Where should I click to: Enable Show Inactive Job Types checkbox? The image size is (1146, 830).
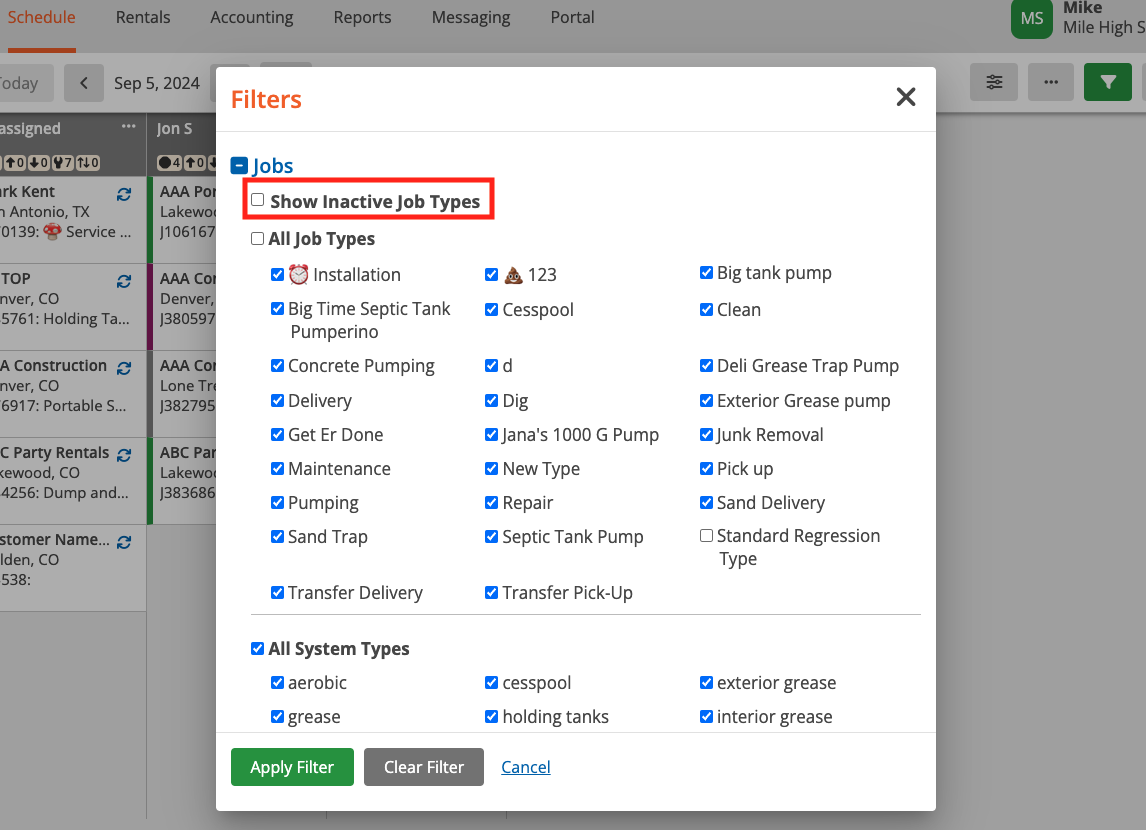point(257,200)
